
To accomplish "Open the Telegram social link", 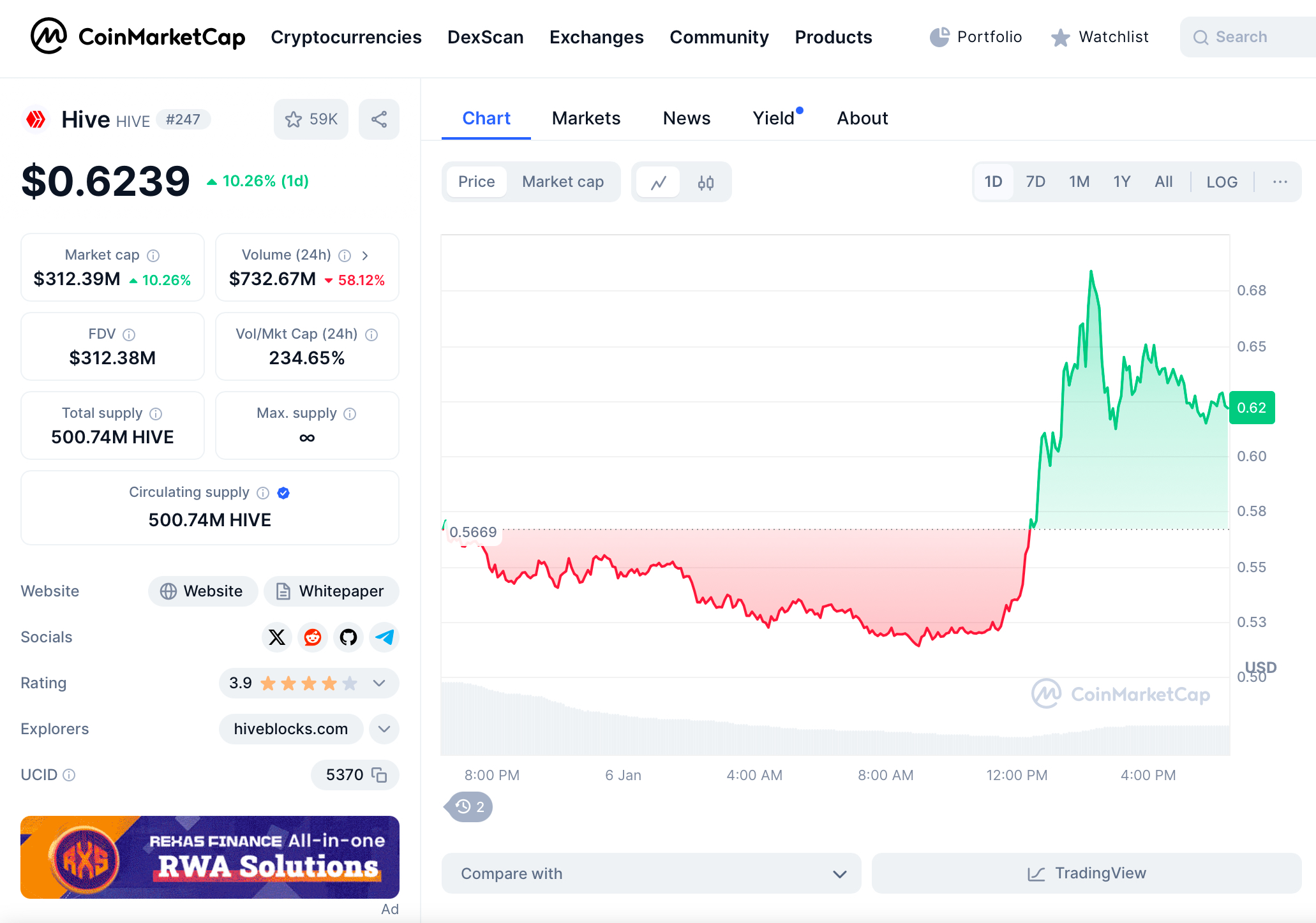I will (384, 637).
